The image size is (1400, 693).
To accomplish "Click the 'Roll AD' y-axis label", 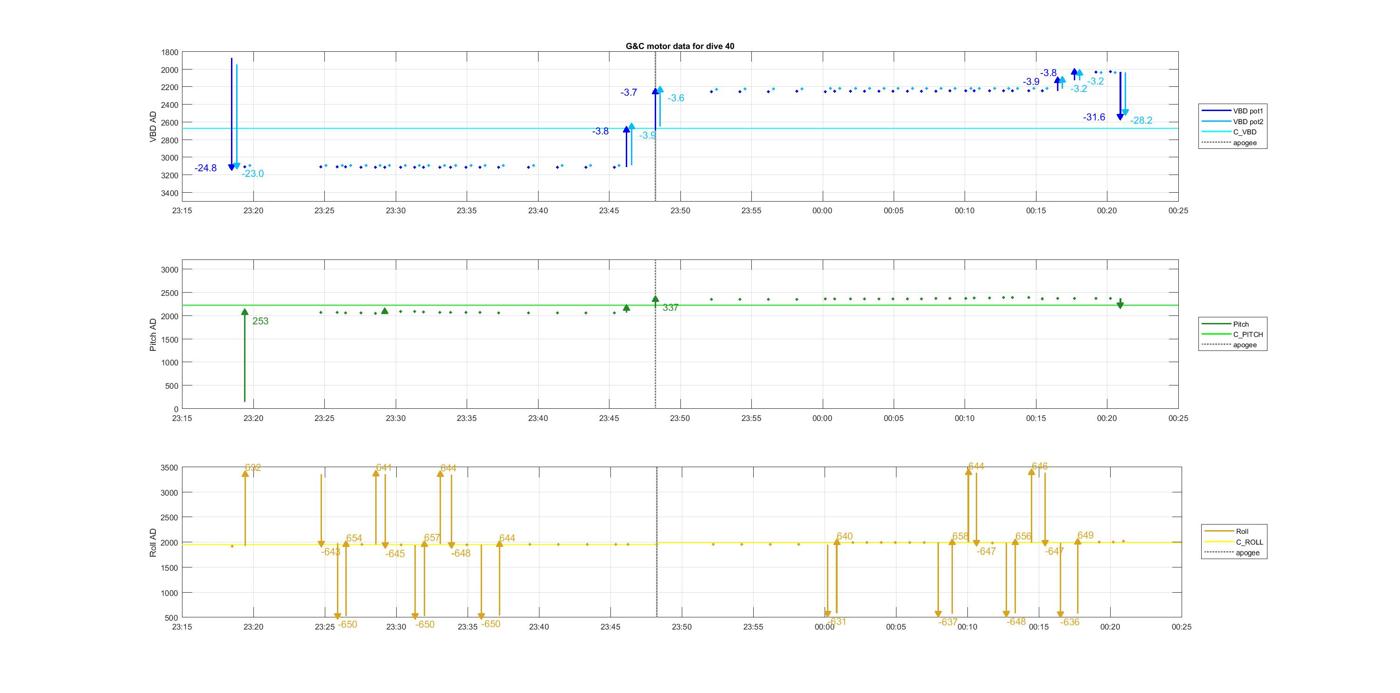I will 154,542.
